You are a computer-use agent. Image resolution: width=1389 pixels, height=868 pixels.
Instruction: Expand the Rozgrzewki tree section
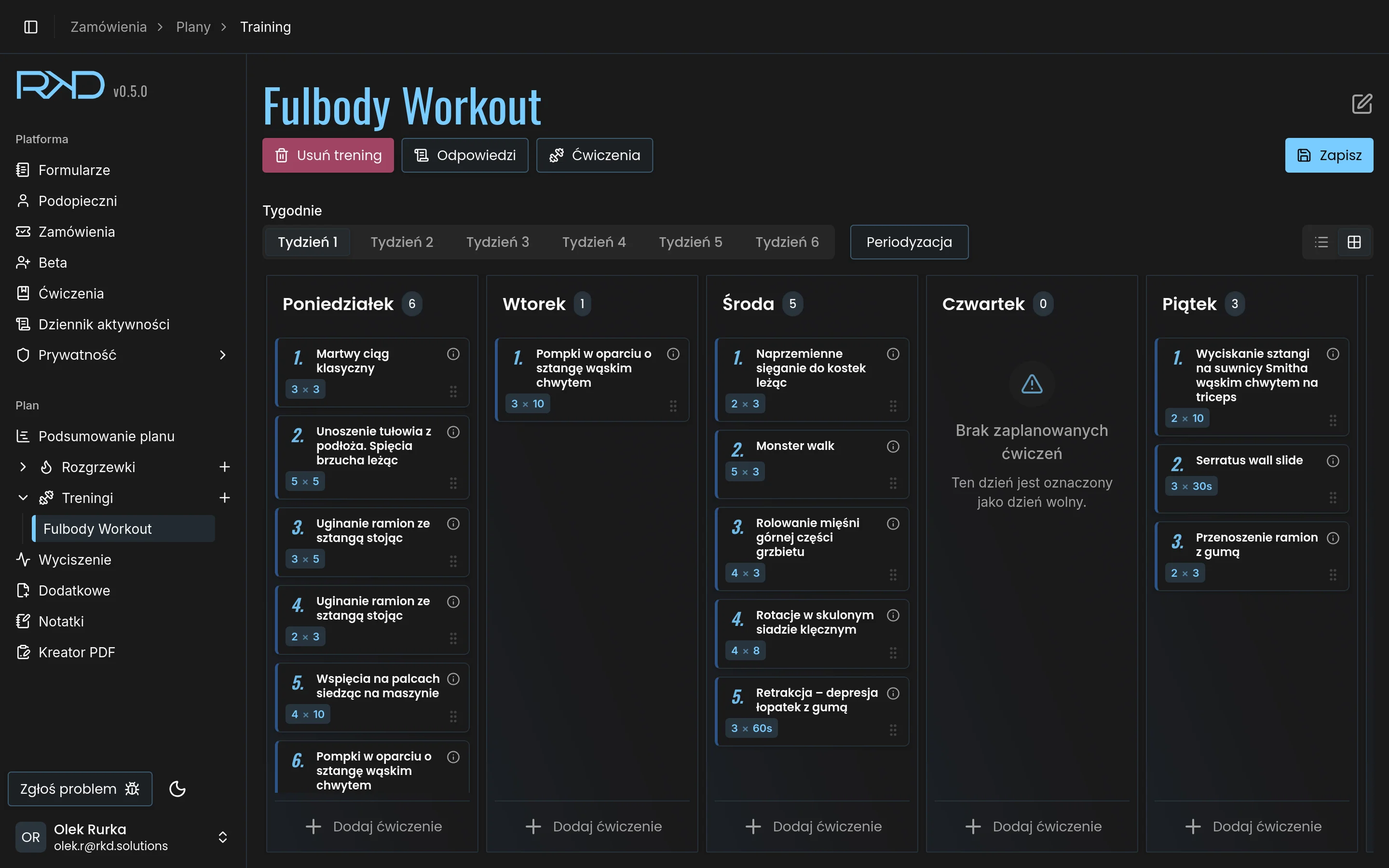coord(23,467)
